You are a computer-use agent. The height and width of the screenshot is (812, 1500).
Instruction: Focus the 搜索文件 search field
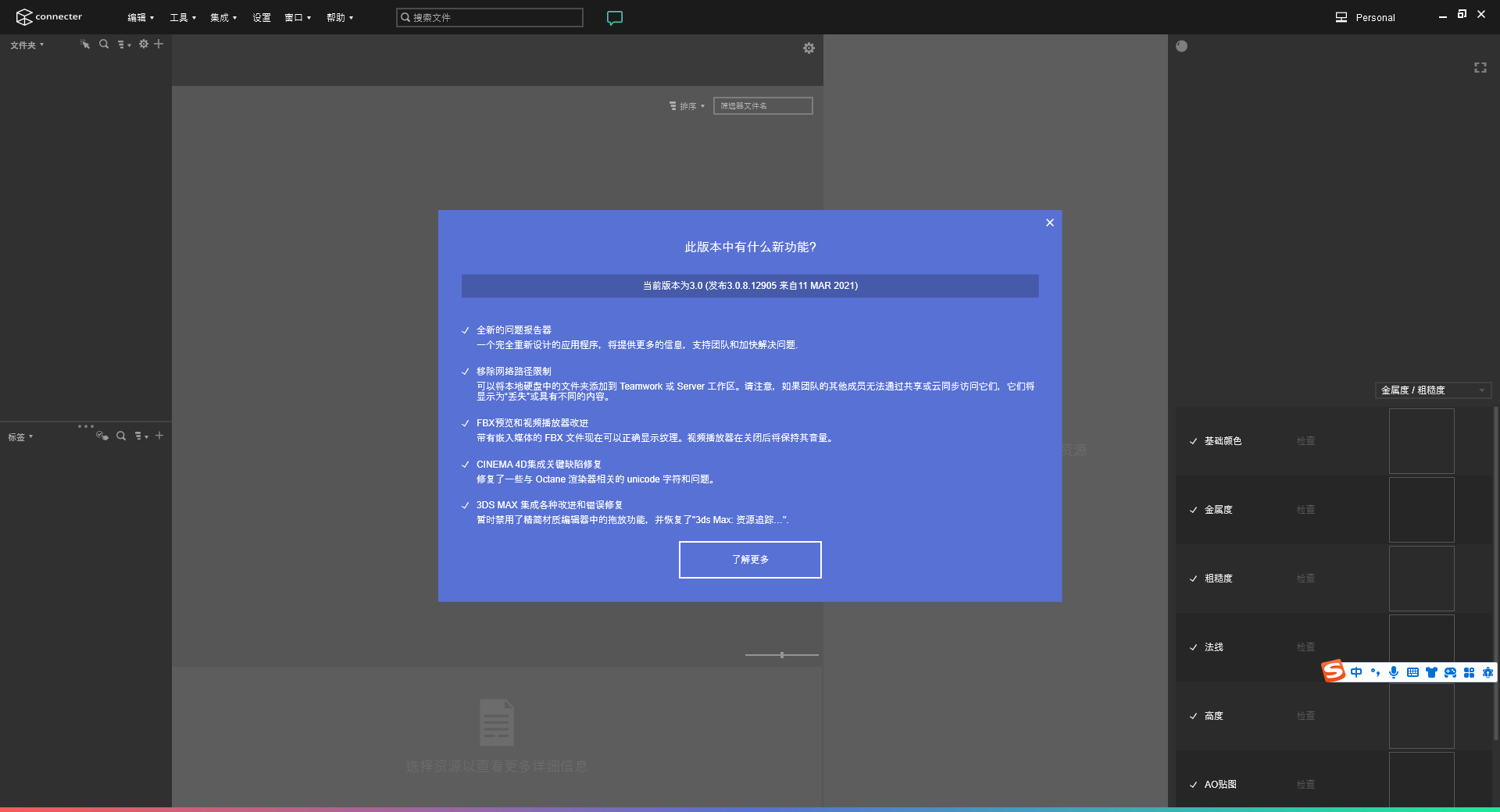(x=490, y=17)
